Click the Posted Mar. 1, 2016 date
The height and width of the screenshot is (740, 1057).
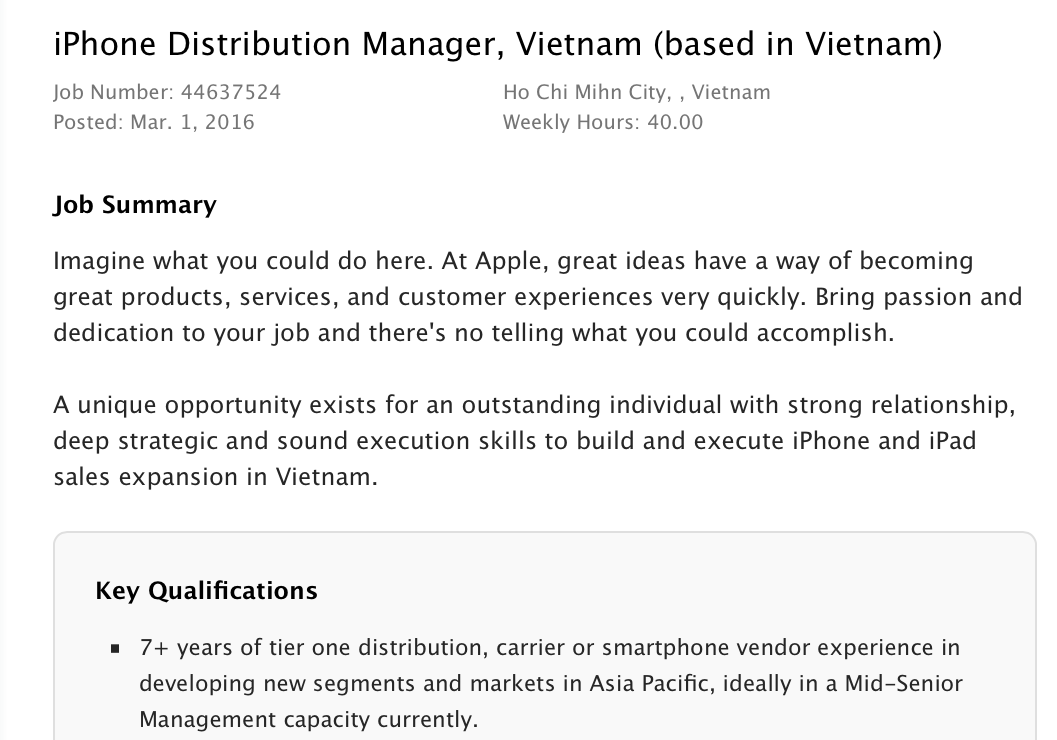(x=153, y=122)
